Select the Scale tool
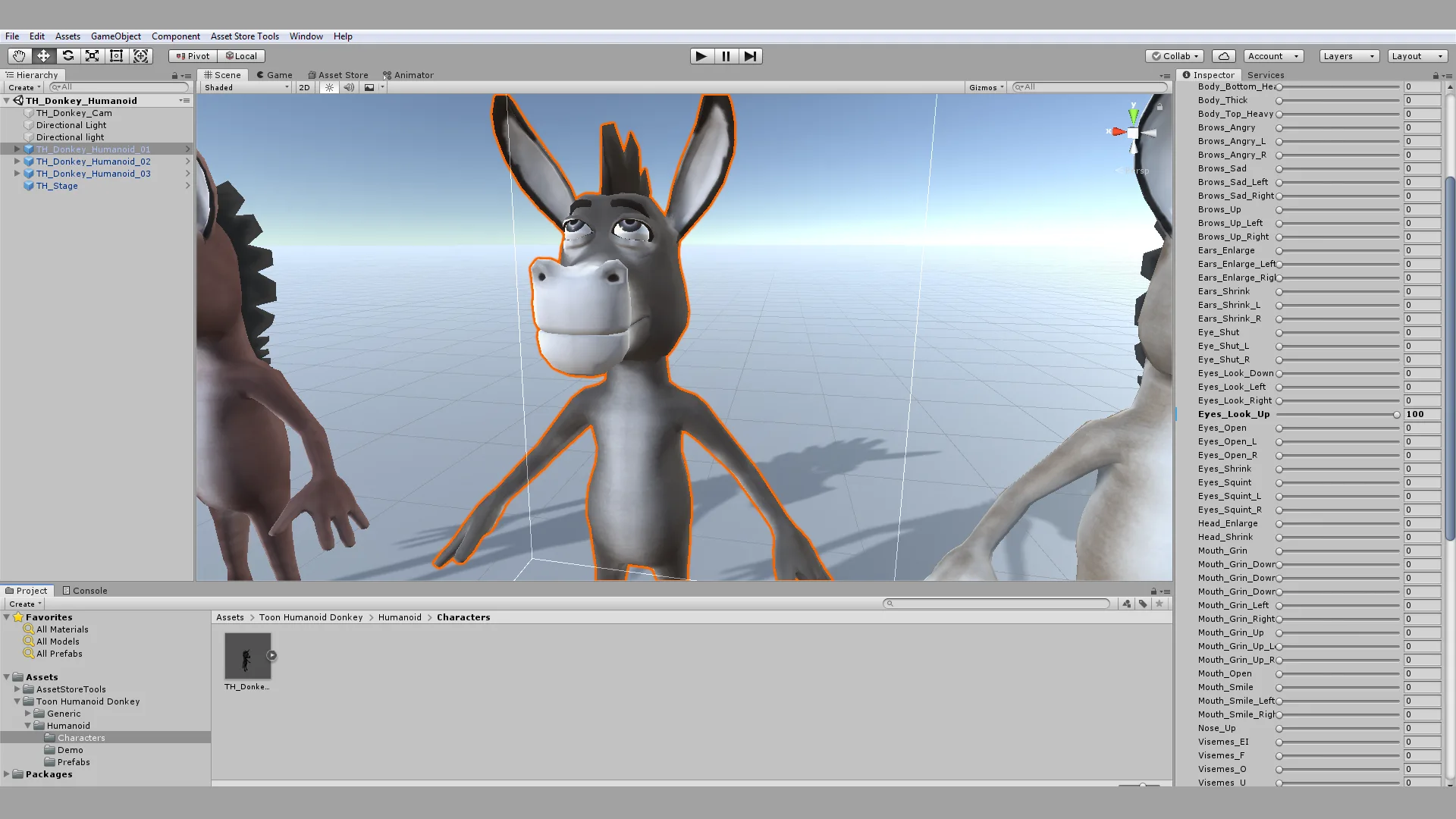Image resolution: width=1456 pixels, height=819 pixels. tap(92, 55)
